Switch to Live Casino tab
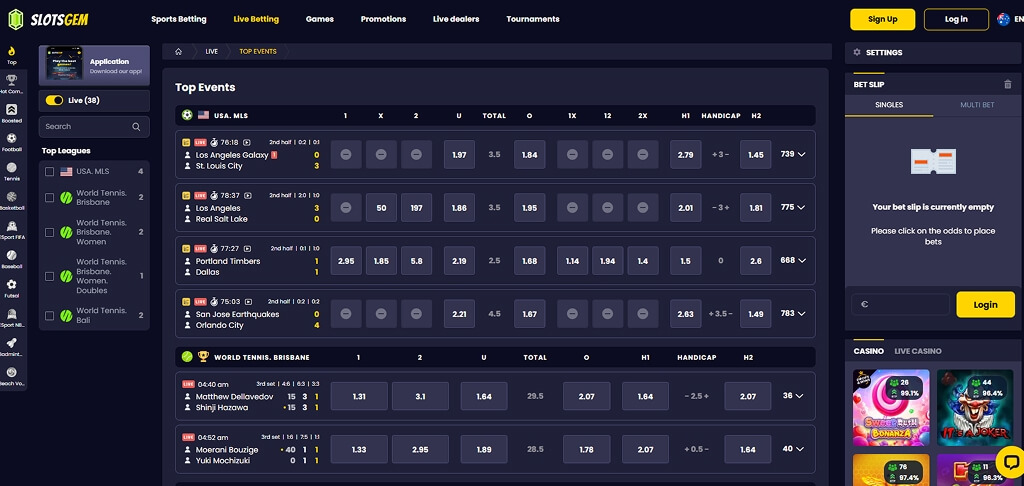 coord(918,351)
